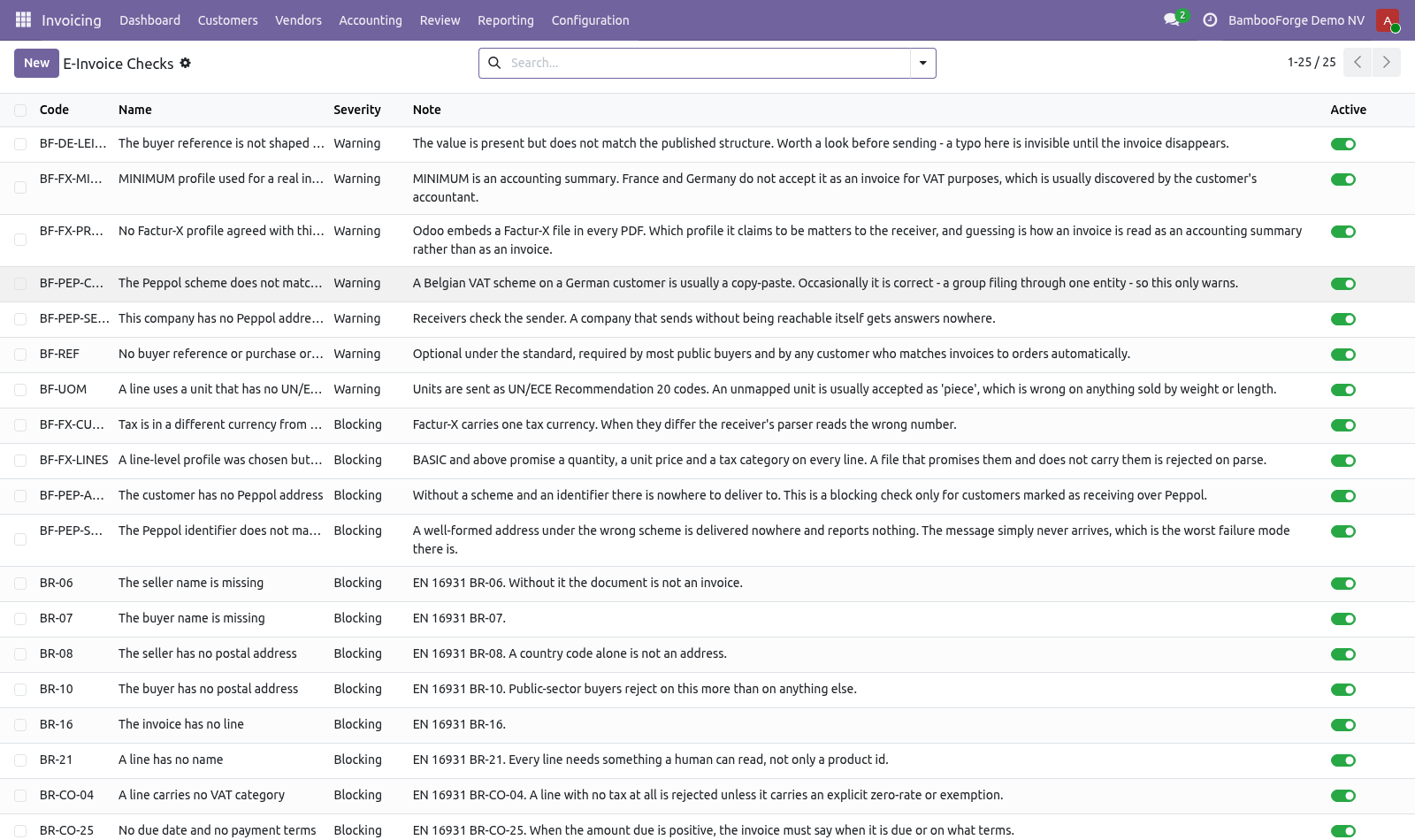Open 'The seller has no postal address' row
This screenshot has height=840, width=1415.
tap(208, 653)
